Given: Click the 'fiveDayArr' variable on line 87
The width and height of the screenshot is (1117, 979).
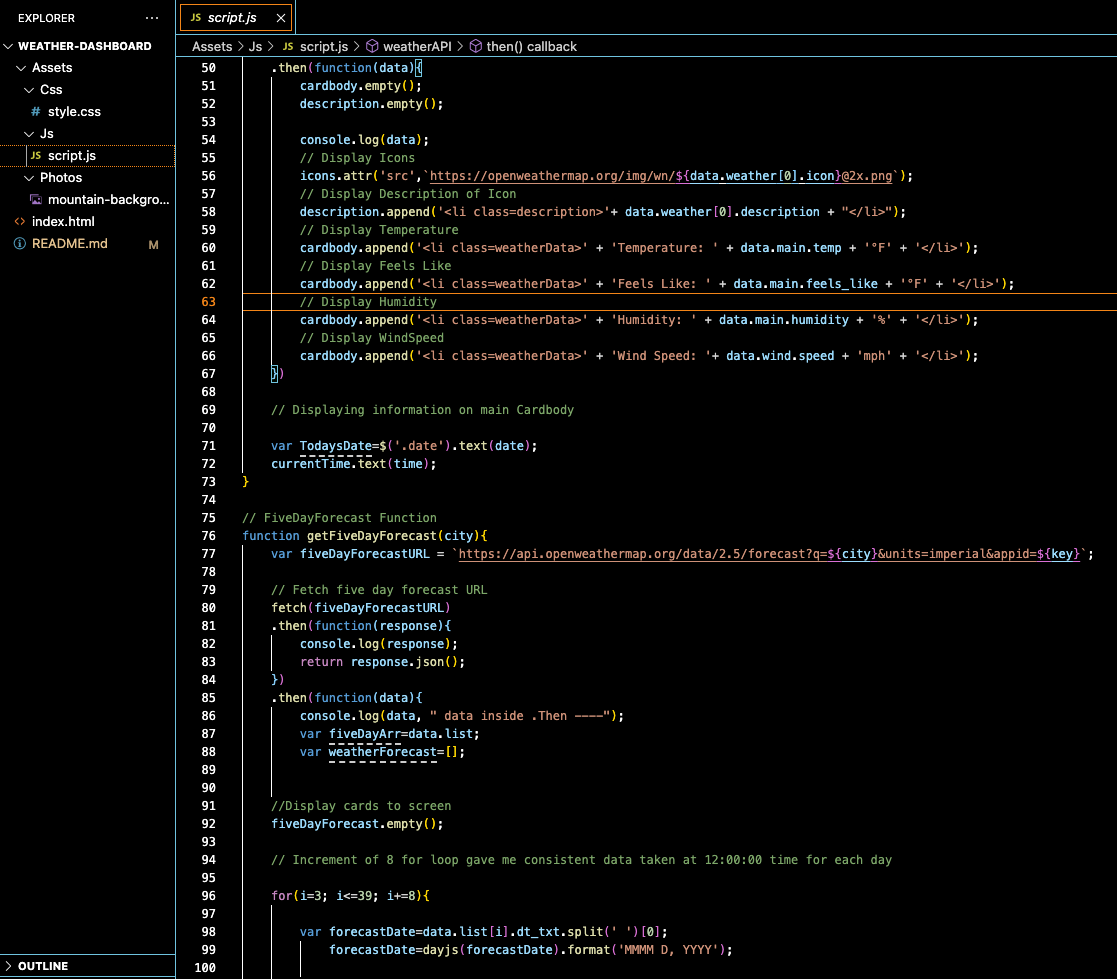Looking at the screenshot, I should pos(365,734).
